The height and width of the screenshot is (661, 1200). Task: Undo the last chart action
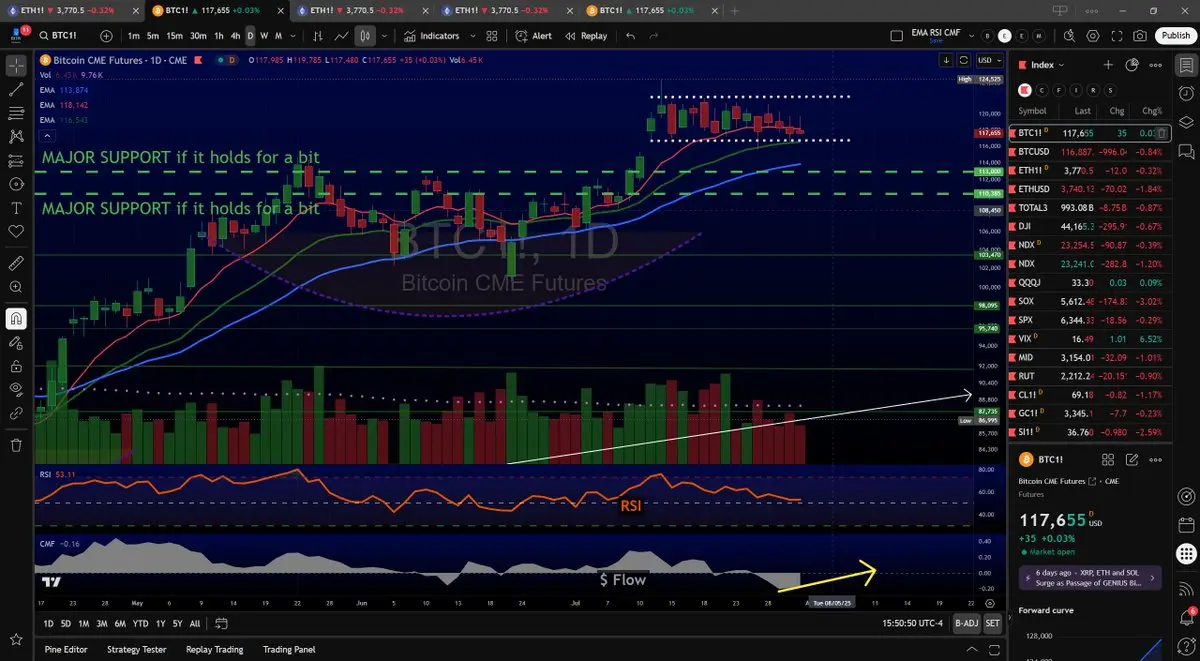click(630, 36)
